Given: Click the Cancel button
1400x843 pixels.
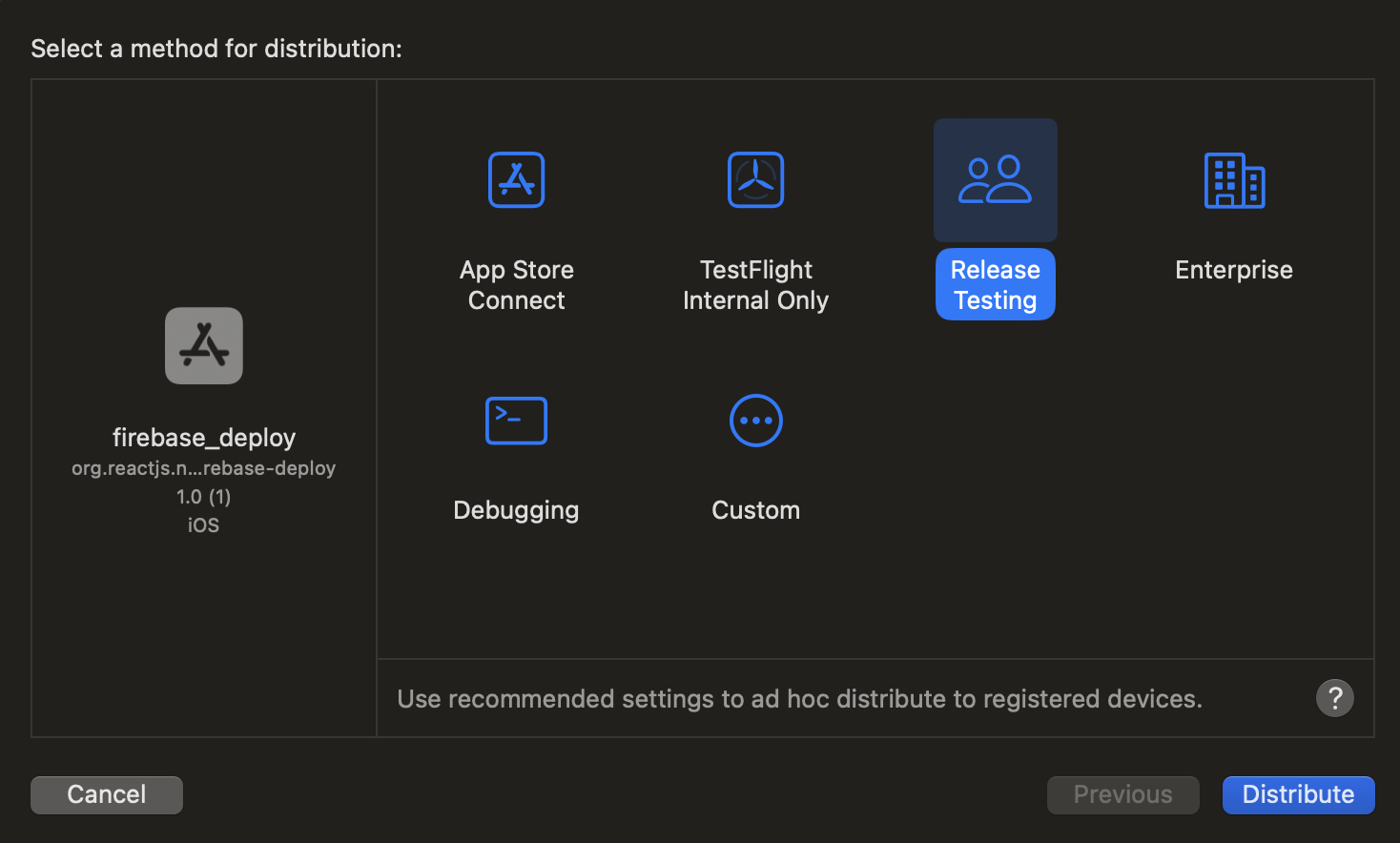Looking at the screenshot, I should (x=107, y=794).
